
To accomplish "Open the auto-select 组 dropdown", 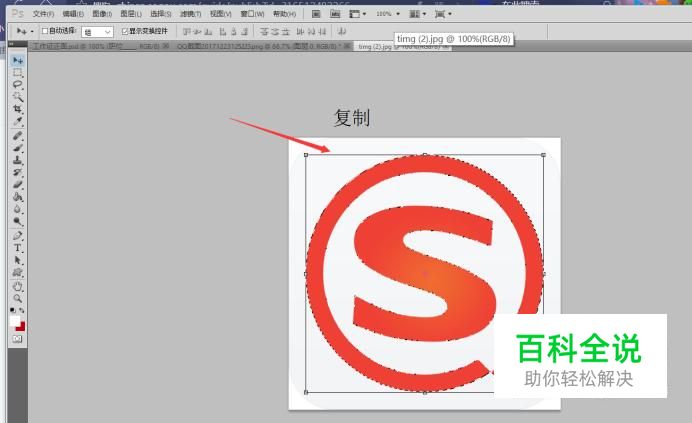I will coord(98,32).
